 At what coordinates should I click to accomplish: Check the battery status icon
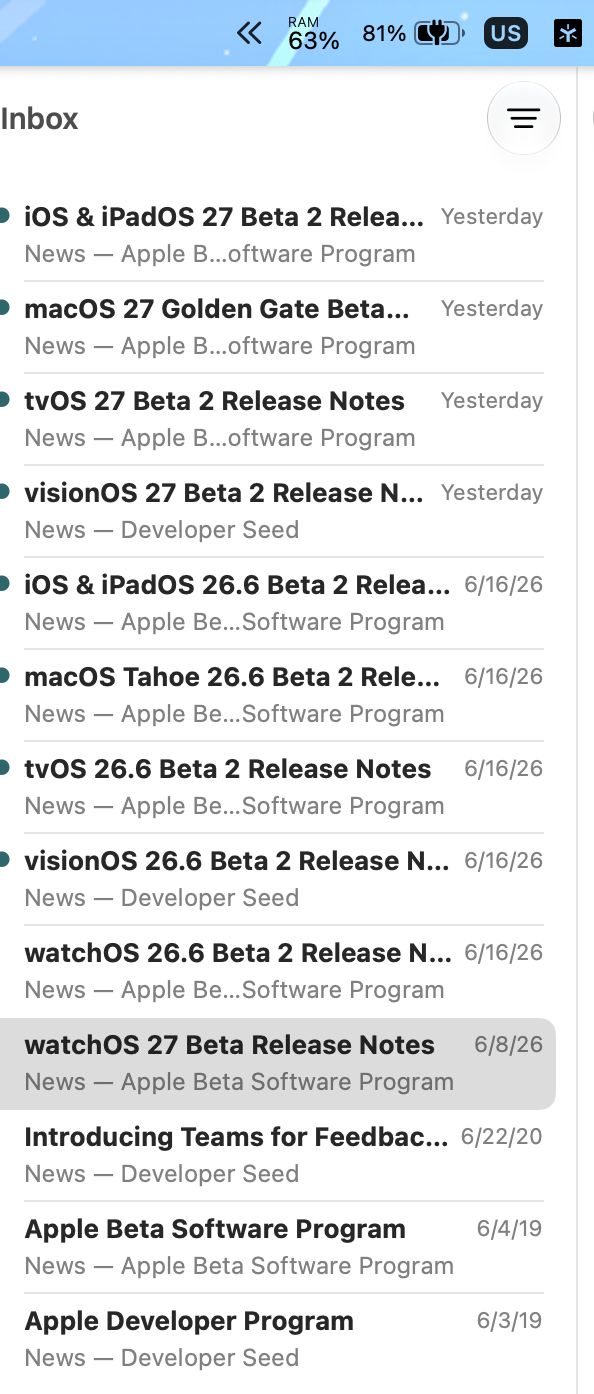coord(440,34)
